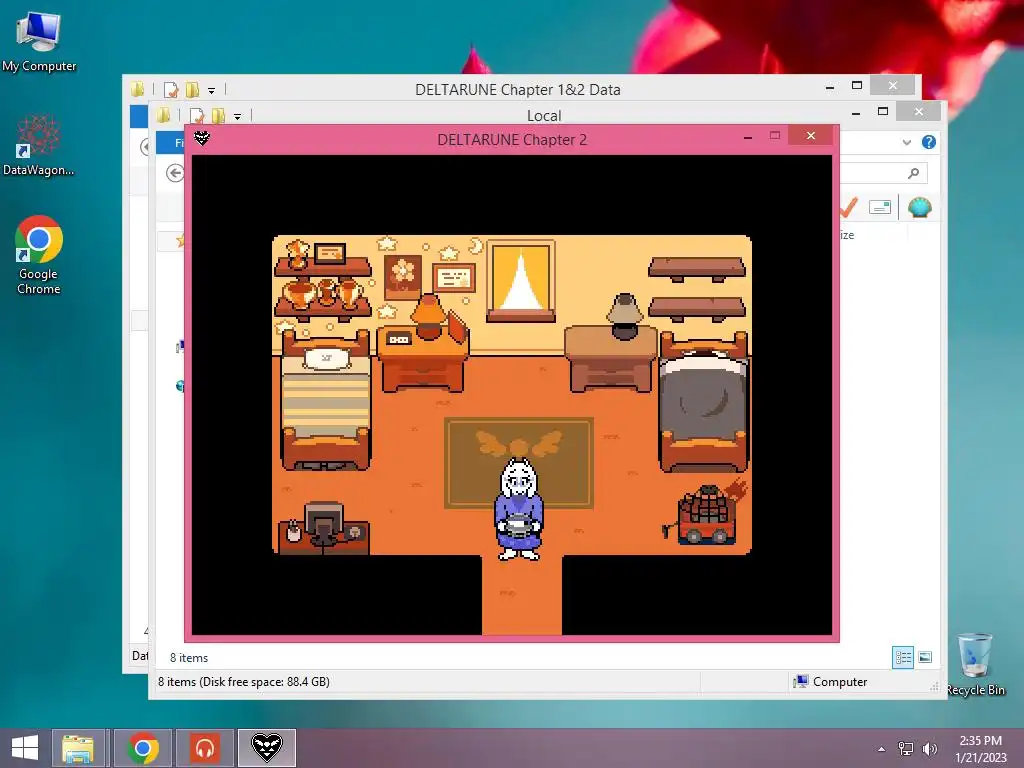Click the details pane ribbon icon in Local window
This screenshot has height=768, width=1024.
coord(880,208)
